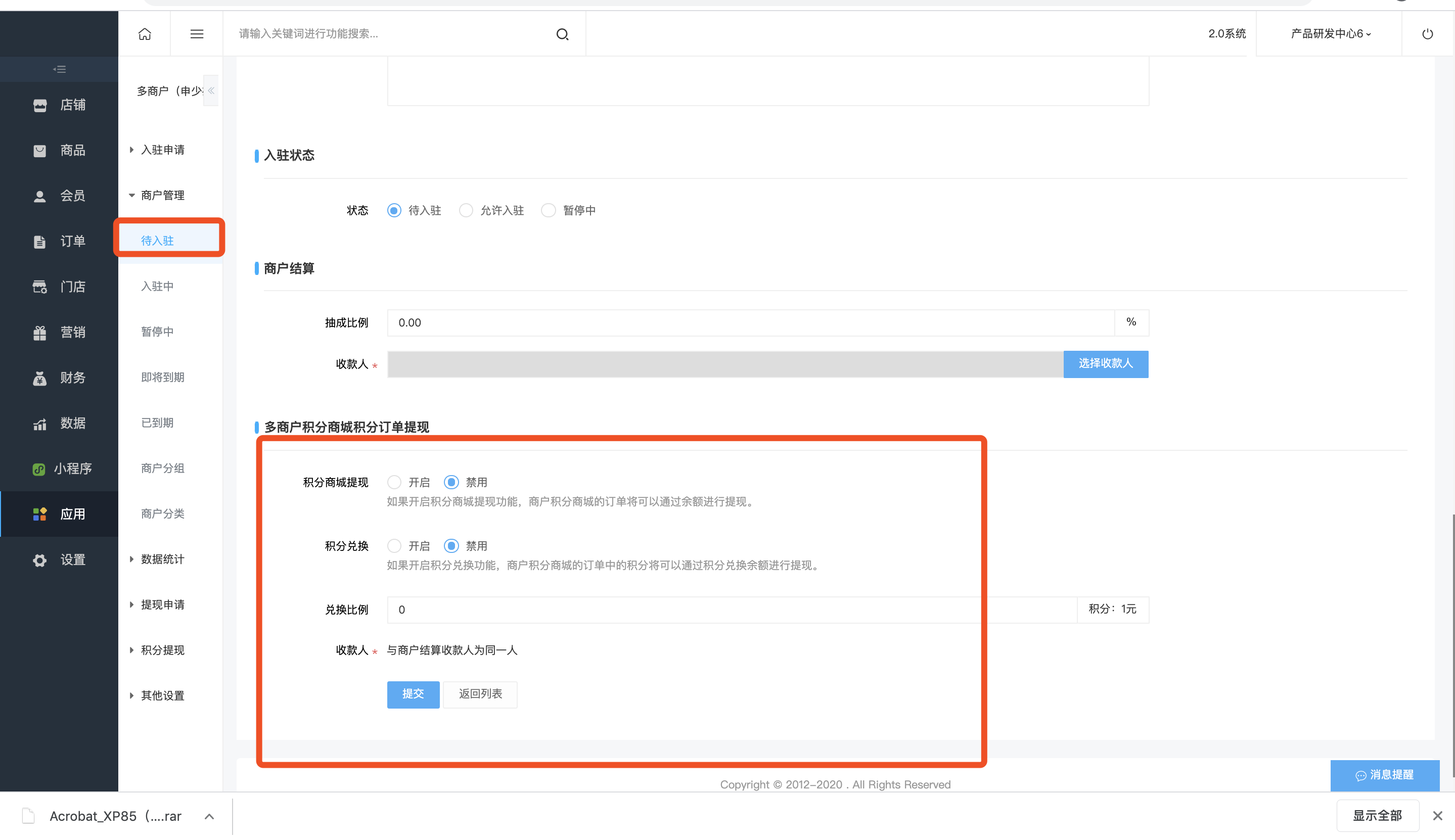Open 商户分类 submenu item
Viewport: 1455px width, 840px height.
click(x=163, y=514)
